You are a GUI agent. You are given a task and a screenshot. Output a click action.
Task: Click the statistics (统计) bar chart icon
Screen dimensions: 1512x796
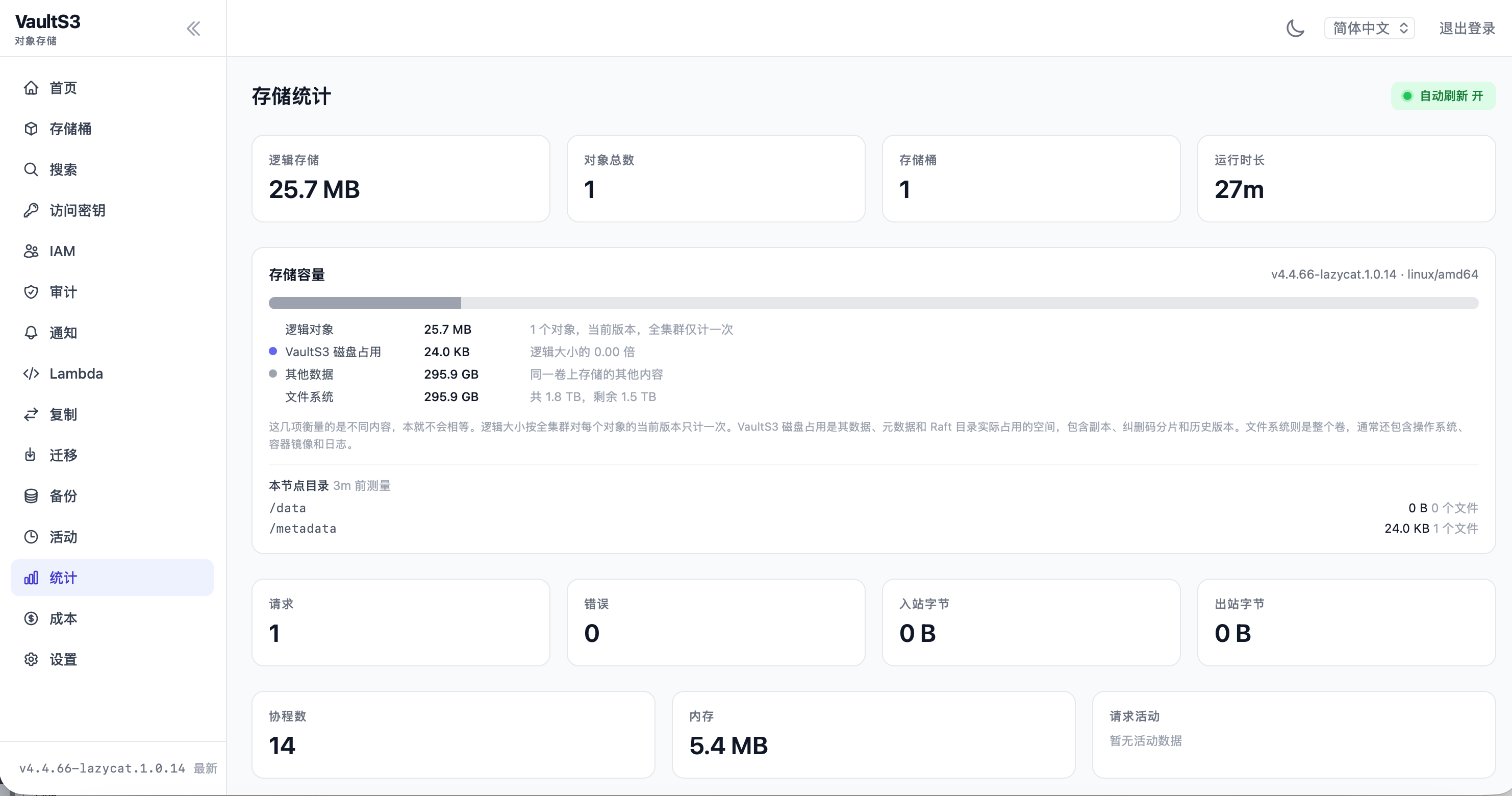31,578
